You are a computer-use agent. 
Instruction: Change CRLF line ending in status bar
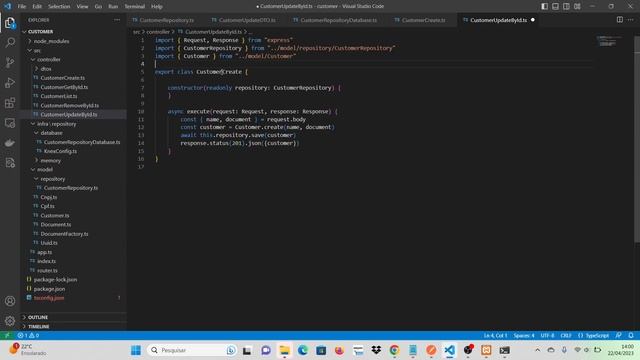pos(566,336)
